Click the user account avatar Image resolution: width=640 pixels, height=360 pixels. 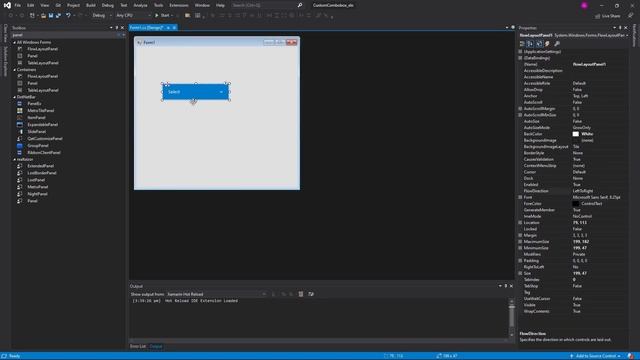[584, 5]
